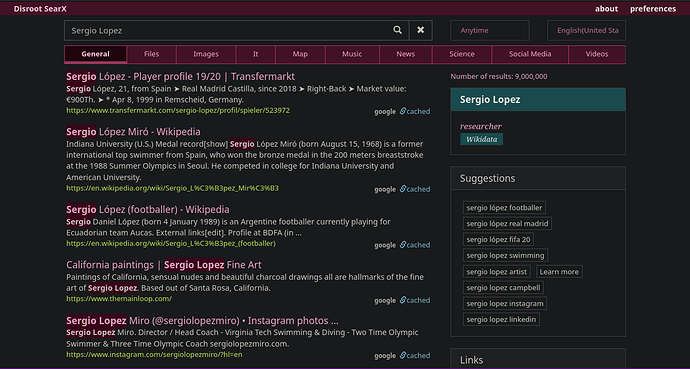The image size is (690, 369).
Task: Switch to the Music tab
Action: pos(352,54)
